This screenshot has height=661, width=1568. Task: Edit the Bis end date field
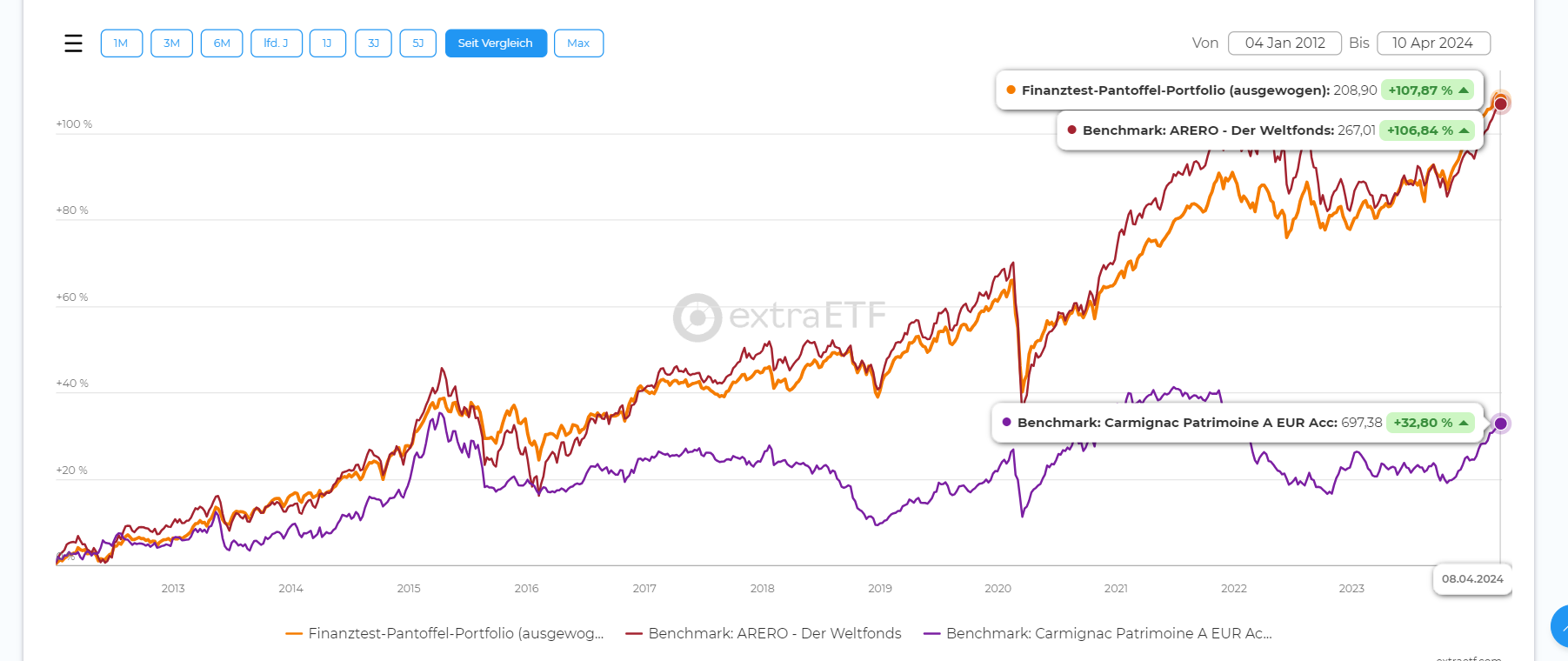point(1433,43)
